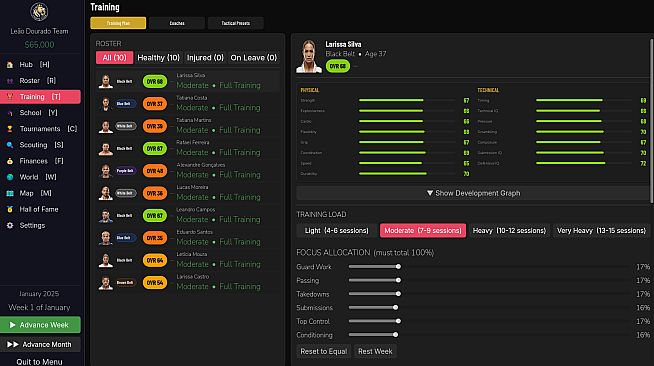Click Quit to Menu

[39, 362]
